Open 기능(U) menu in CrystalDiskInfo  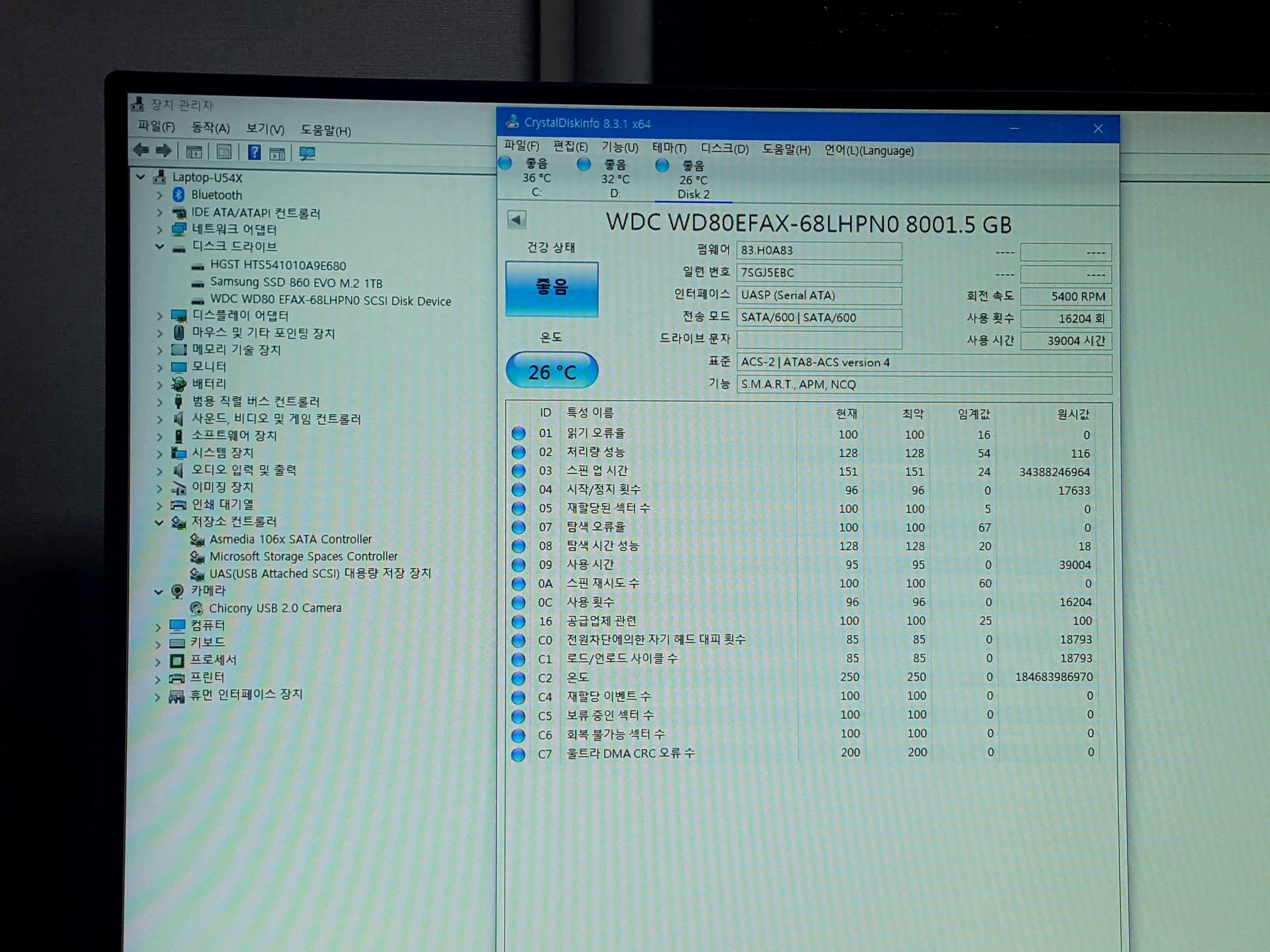click(x=620, y=147)
